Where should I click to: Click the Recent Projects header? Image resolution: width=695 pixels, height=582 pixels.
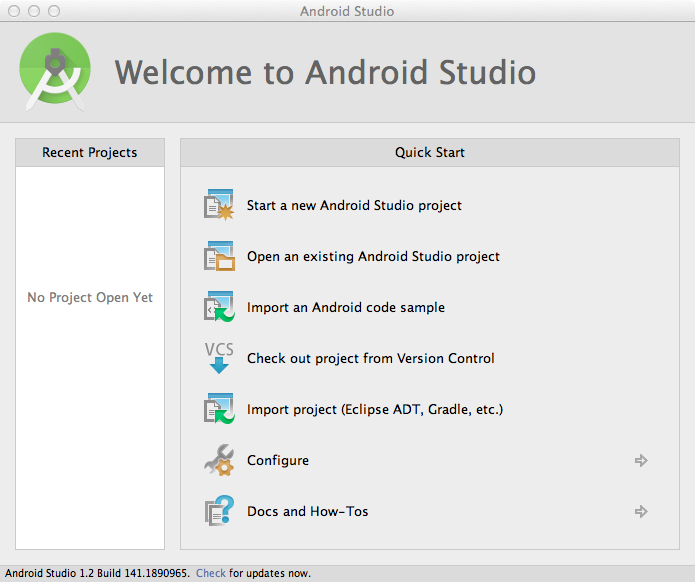coord(90,152)
